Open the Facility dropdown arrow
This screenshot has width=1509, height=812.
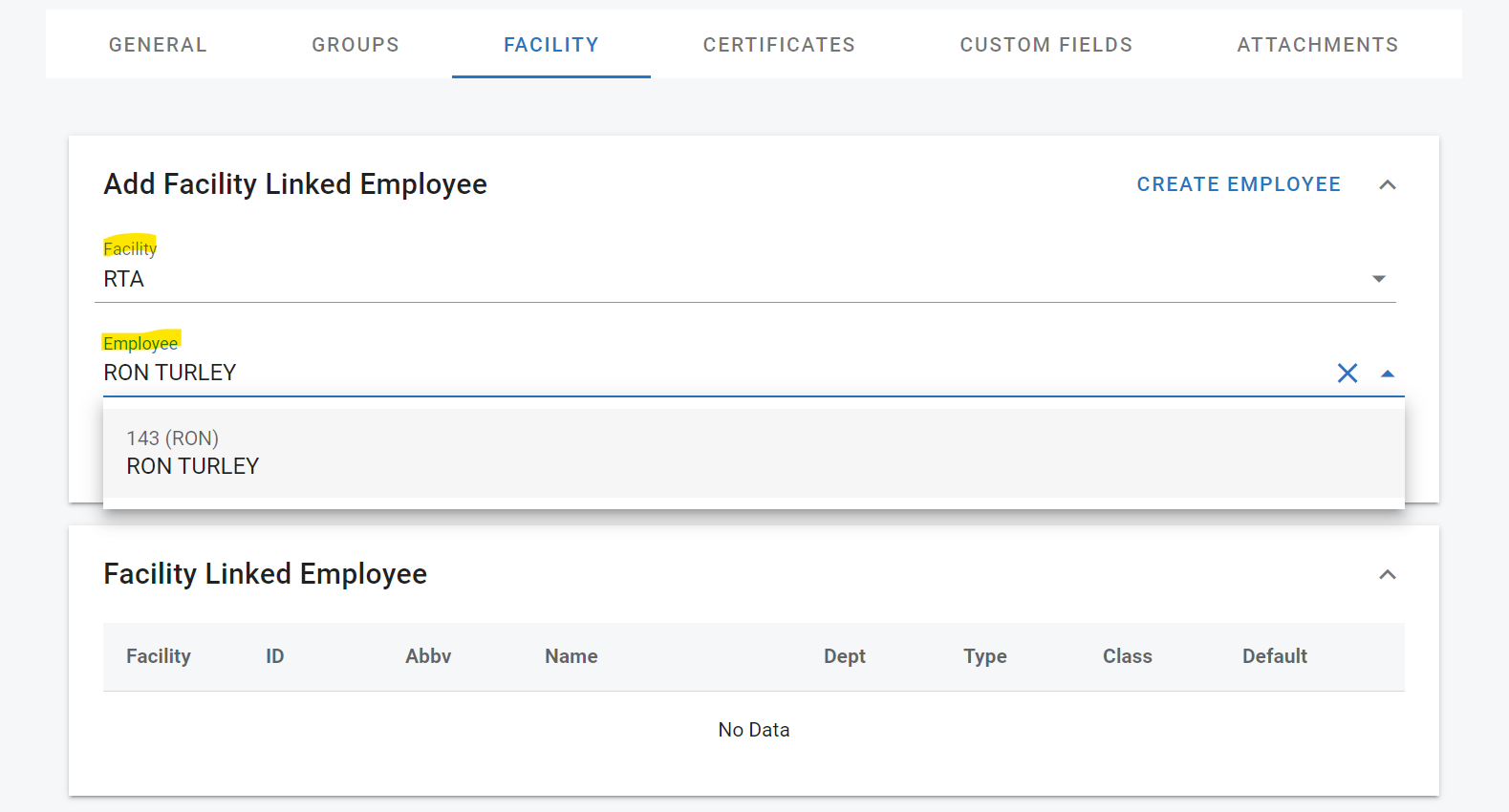pos(1378,279)
